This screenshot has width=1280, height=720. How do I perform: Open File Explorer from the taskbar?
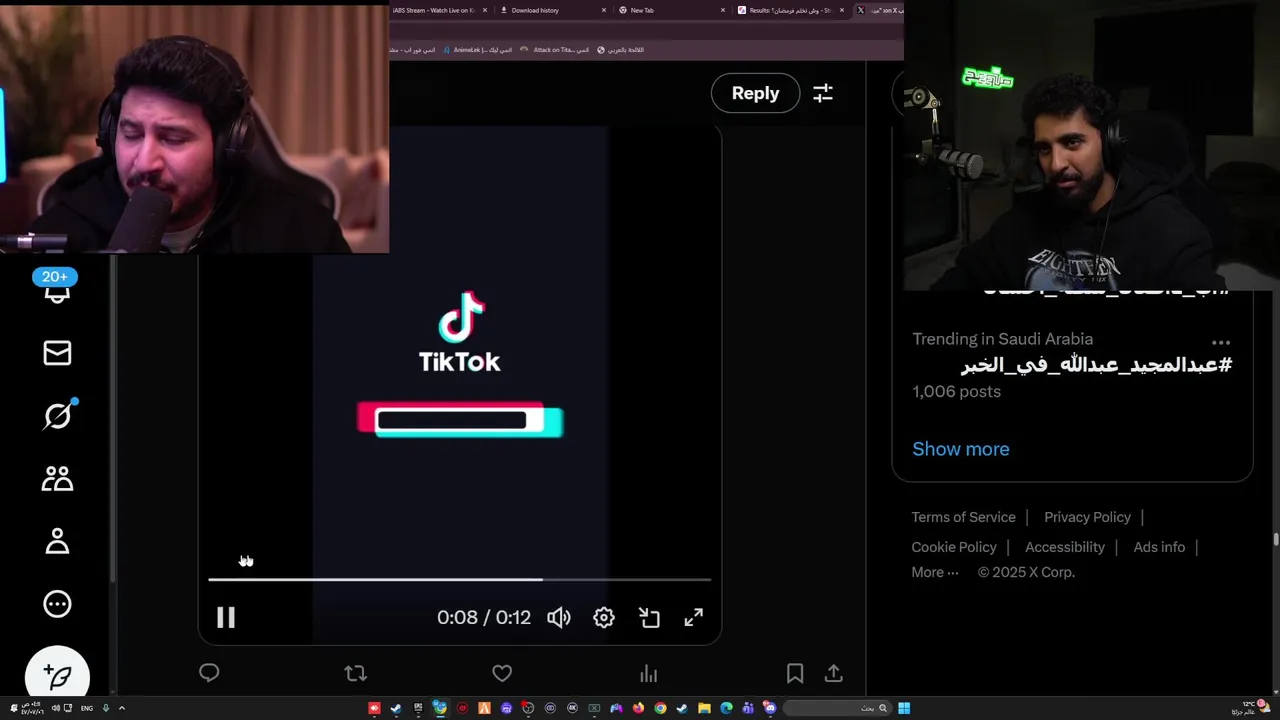pyautogui.click(x=704, y=708)
